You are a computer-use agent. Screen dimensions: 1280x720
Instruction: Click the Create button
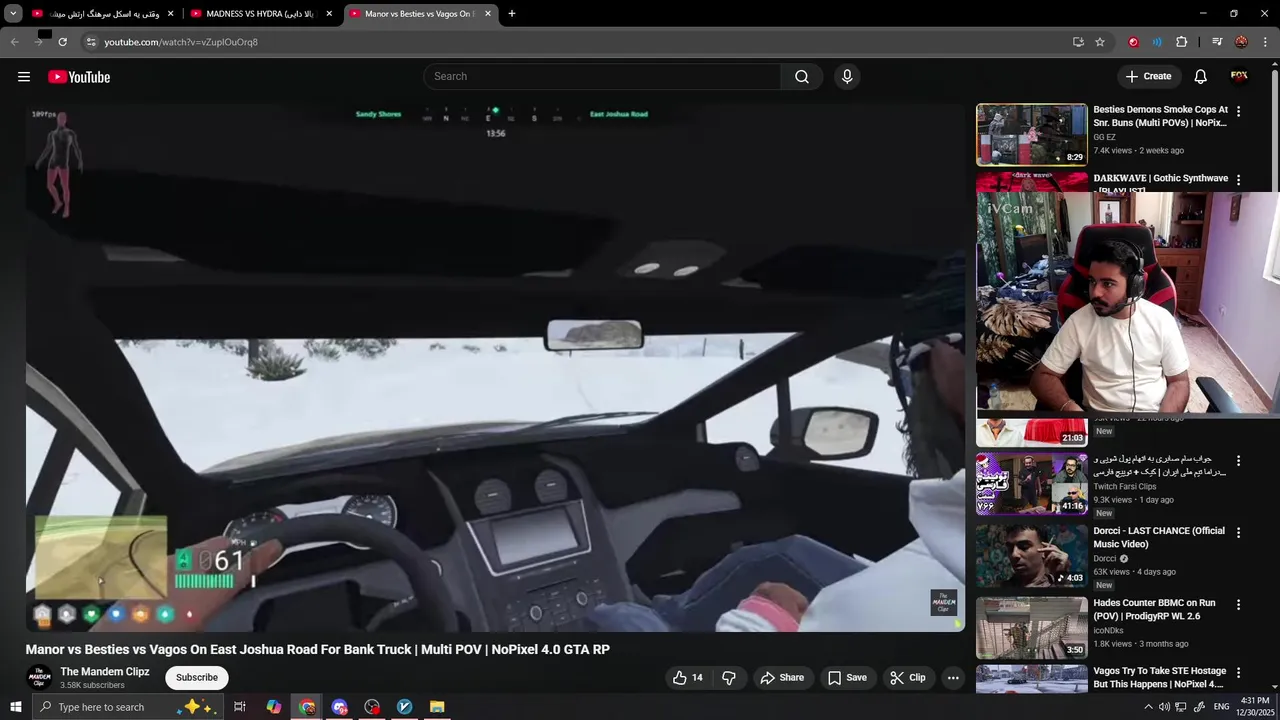1148,77
